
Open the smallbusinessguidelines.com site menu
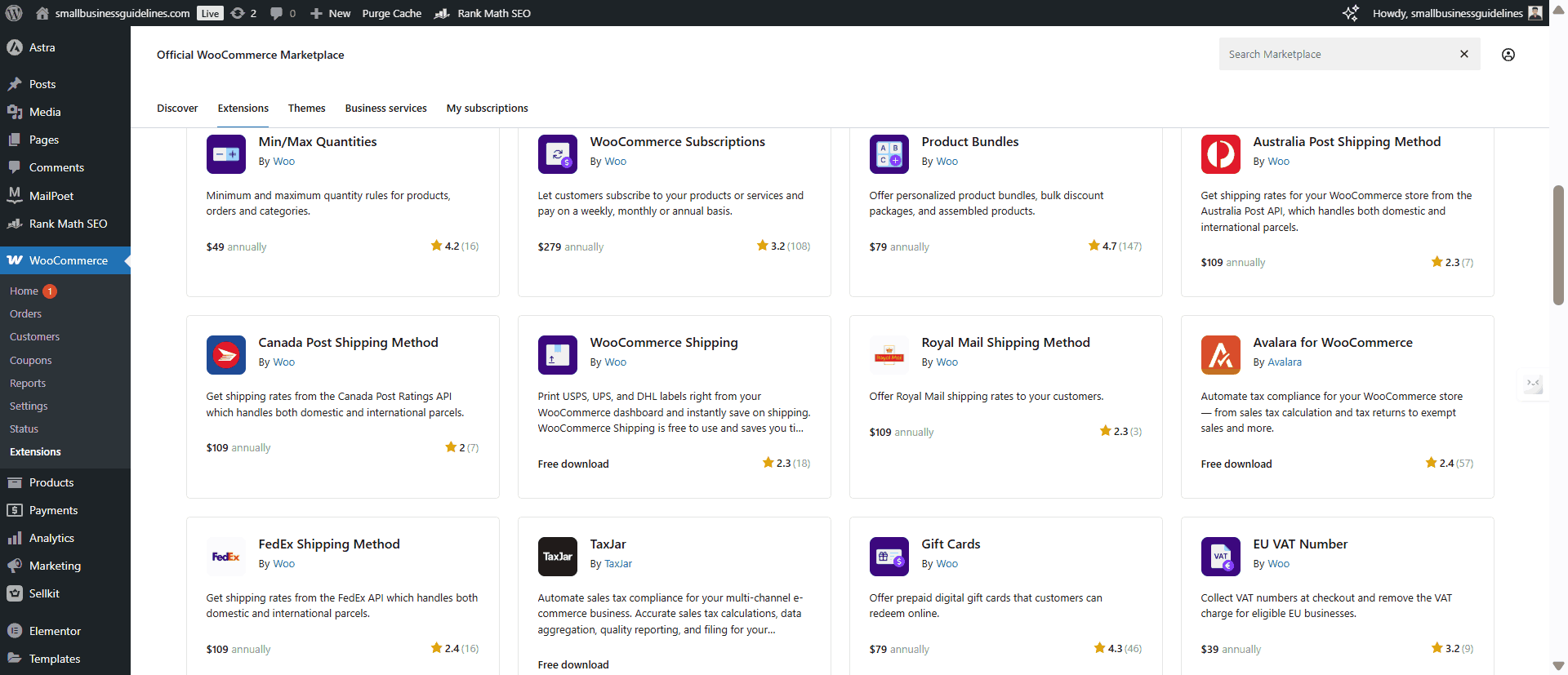(113, 13)
